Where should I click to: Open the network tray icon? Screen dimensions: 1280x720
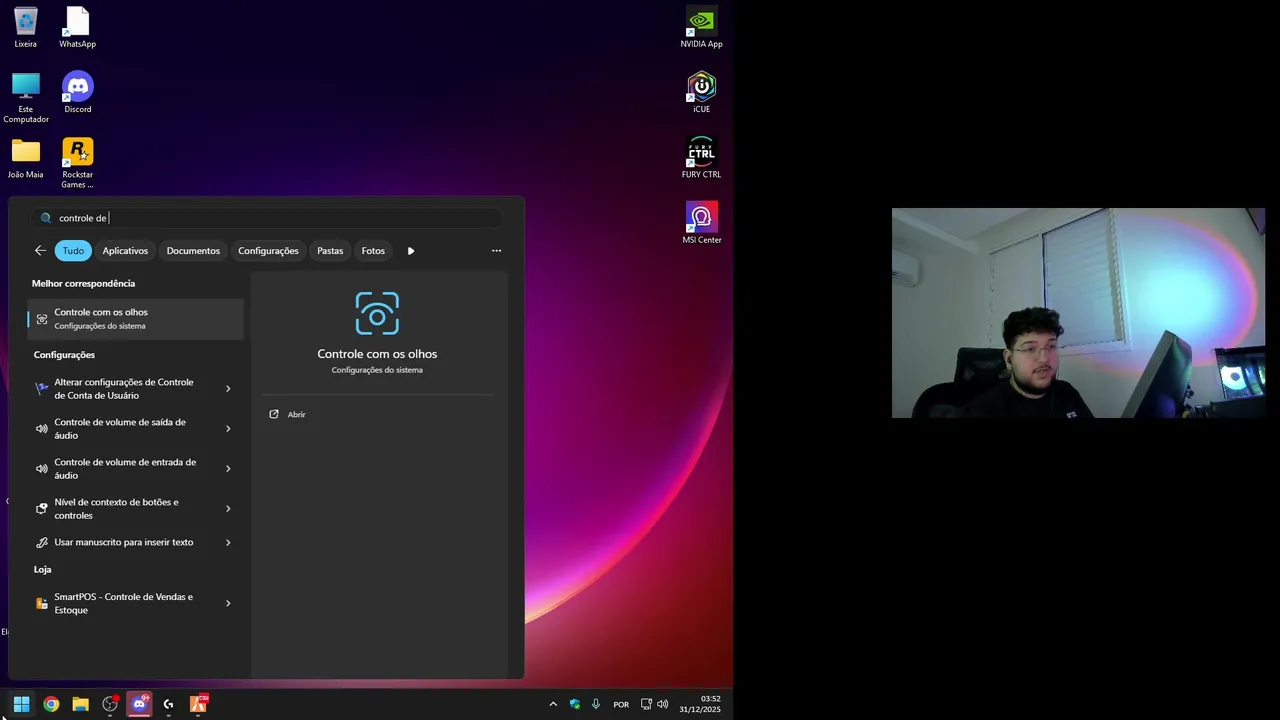646,704
